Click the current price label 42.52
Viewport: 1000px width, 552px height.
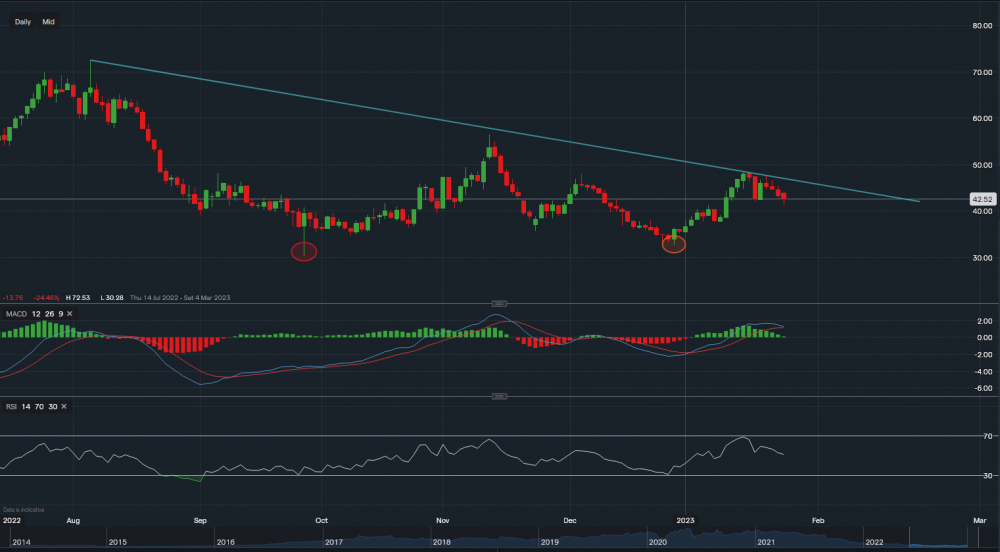(980, 199)
